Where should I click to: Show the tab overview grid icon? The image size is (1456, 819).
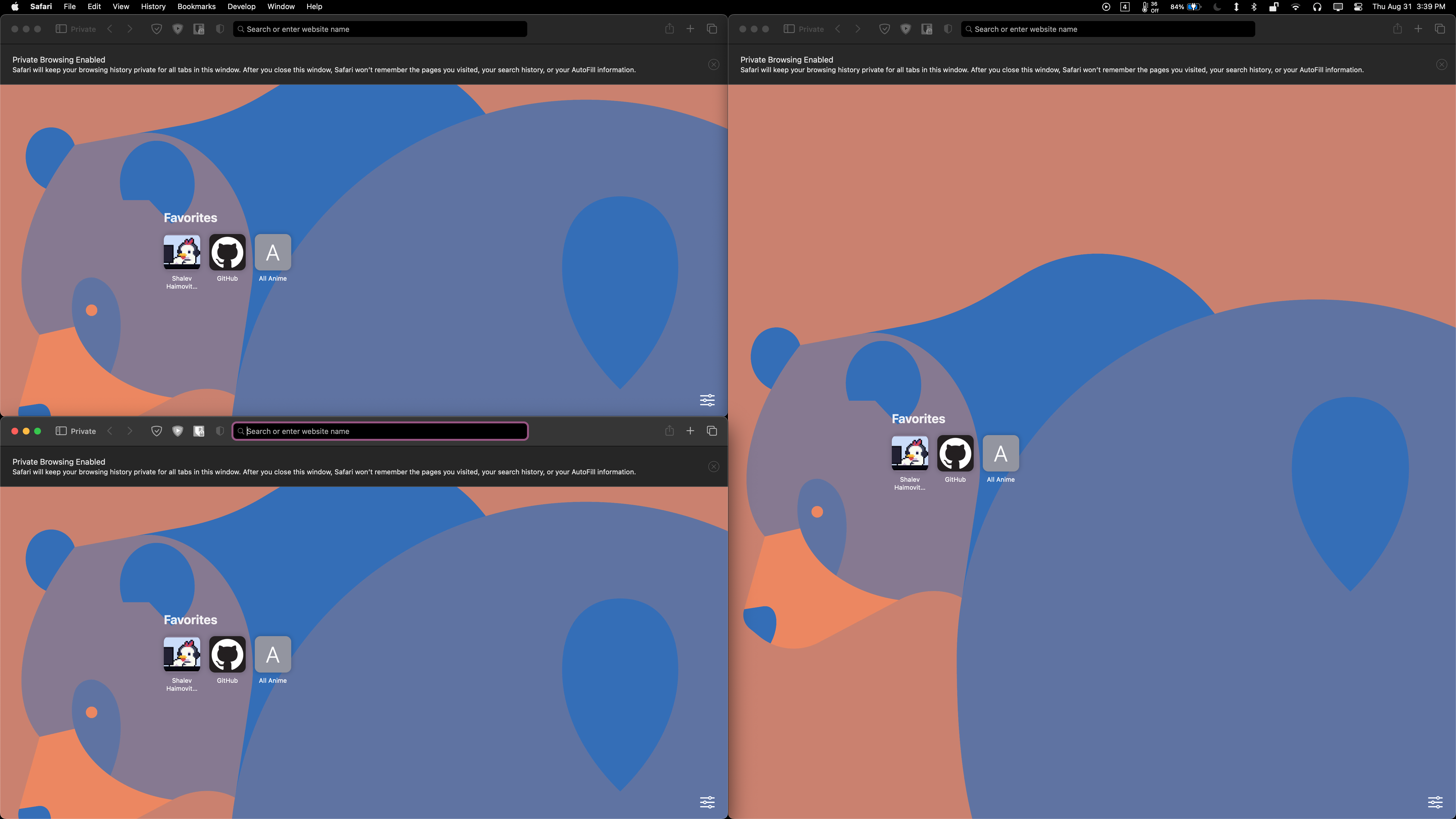point(712,431)
